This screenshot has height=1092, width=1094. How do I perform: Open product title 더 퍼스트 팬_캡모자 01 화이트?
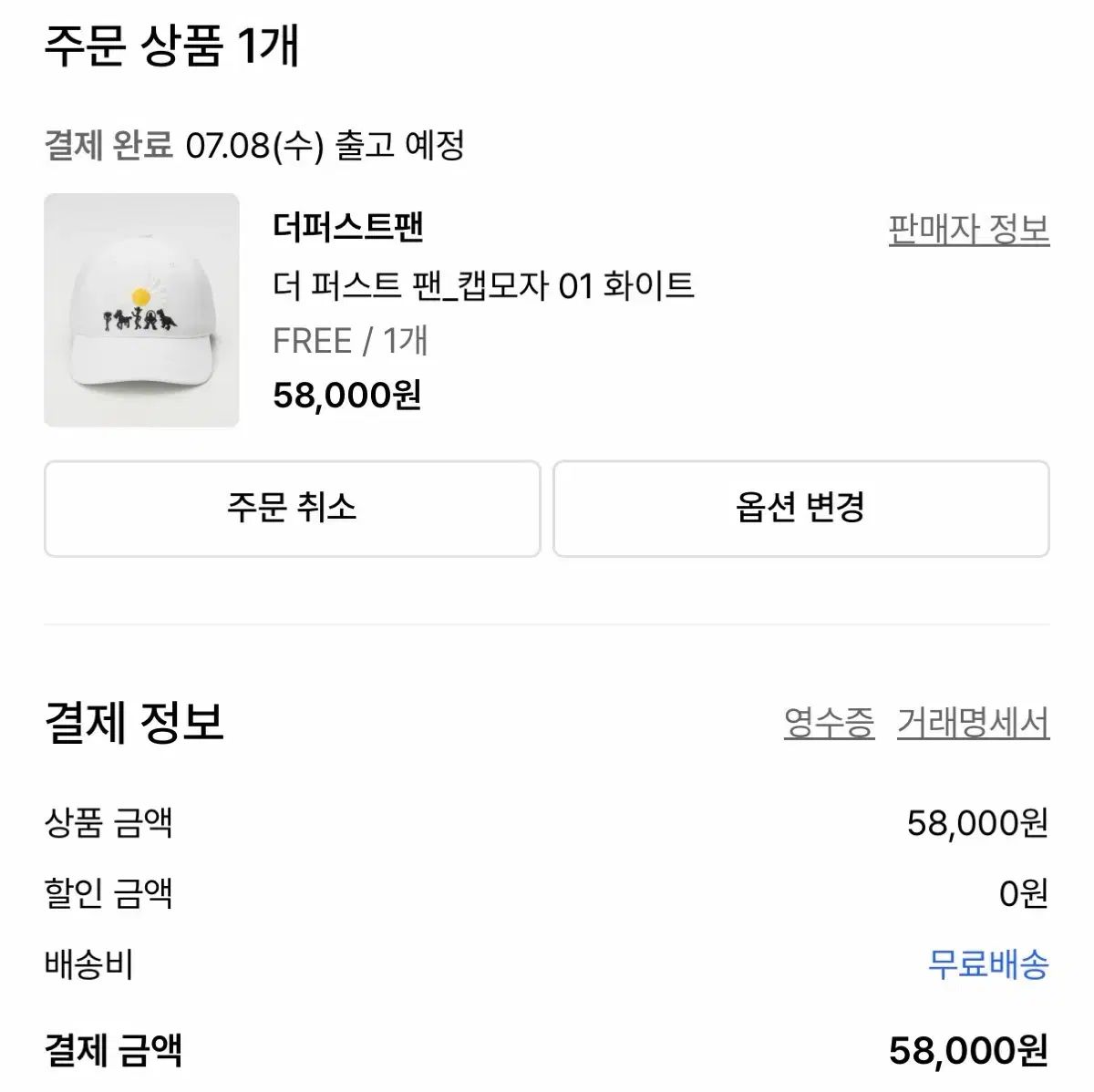click(483, 285)
